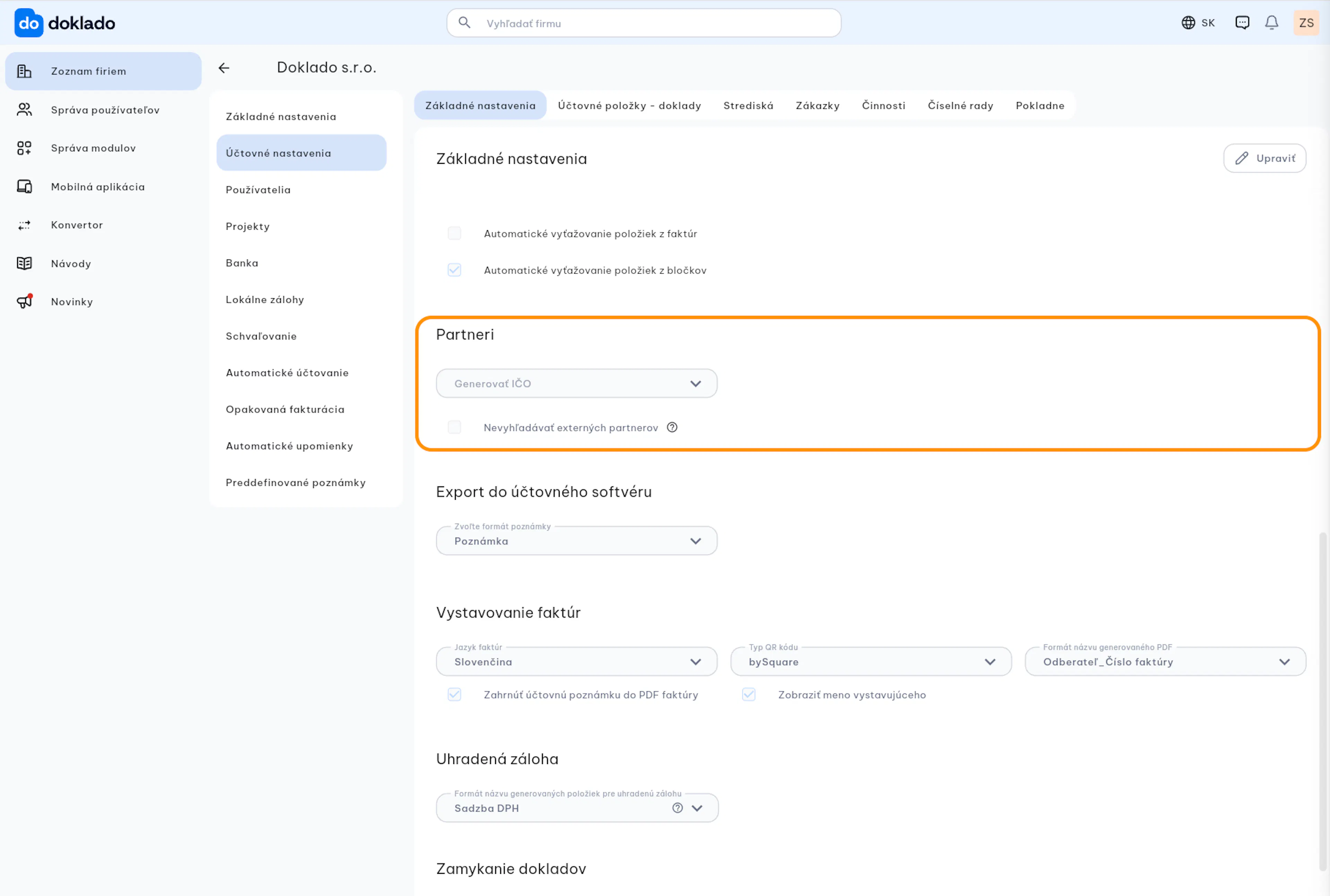The image size is (1330, 896).
Task: Open Novinky in sidebar
Action: (104, 302)
